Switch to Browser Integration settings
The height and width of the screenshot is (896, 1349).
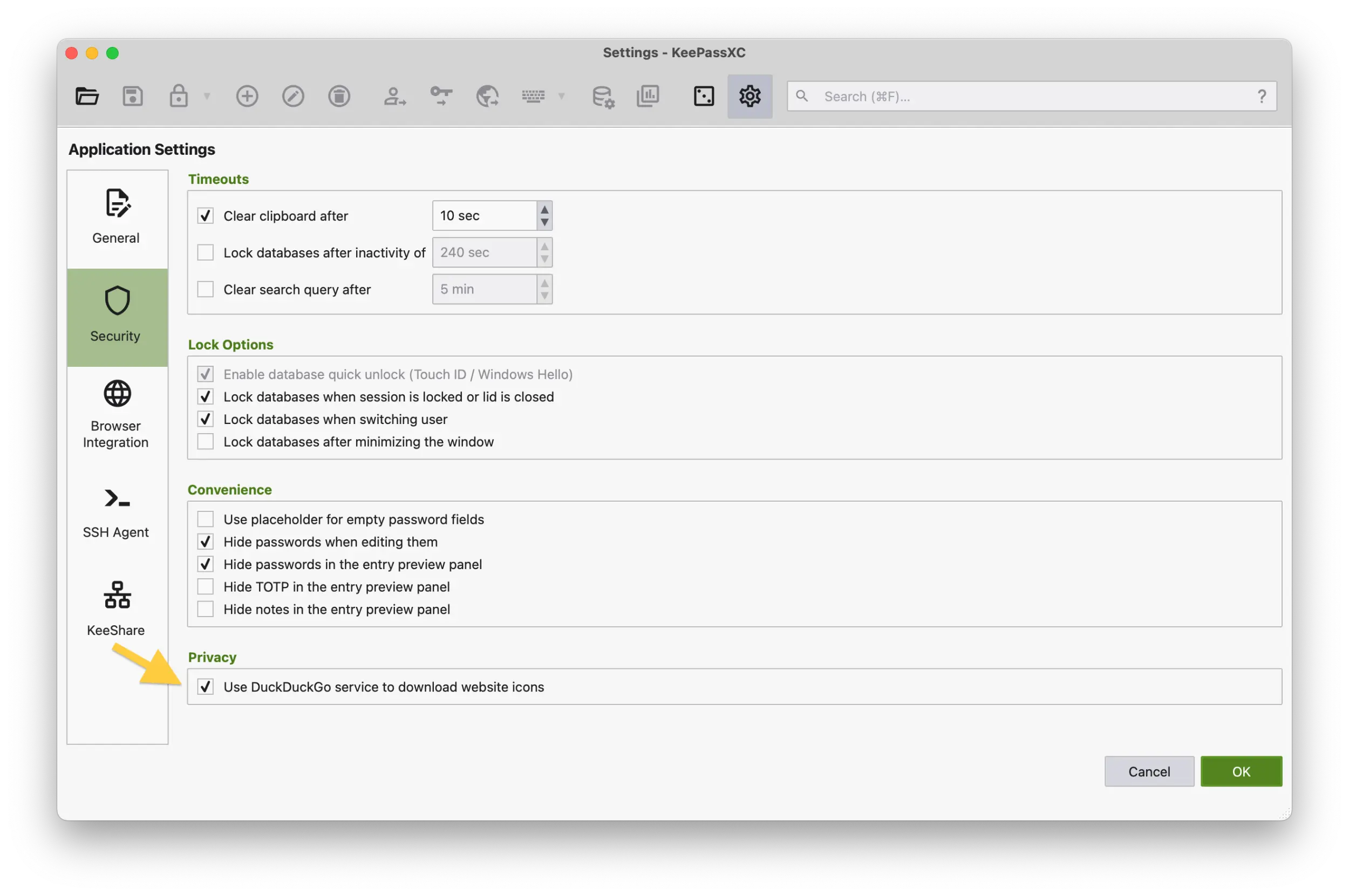[116, 414]
